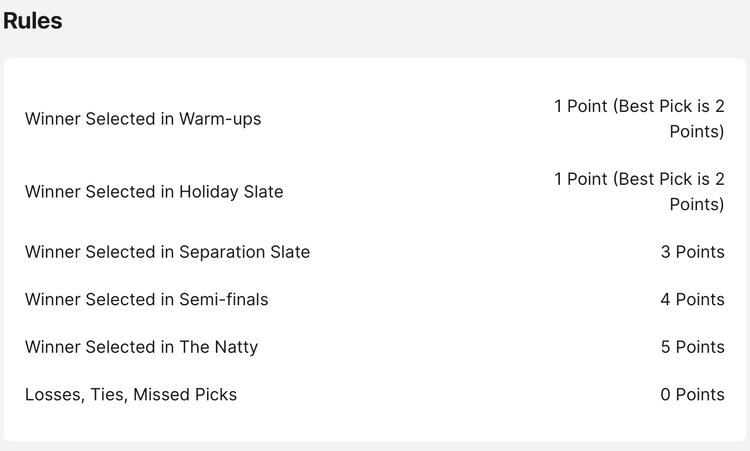Click the word 'Warm-ups' in the first rule
750x451 pixels.
click(220, 119)
